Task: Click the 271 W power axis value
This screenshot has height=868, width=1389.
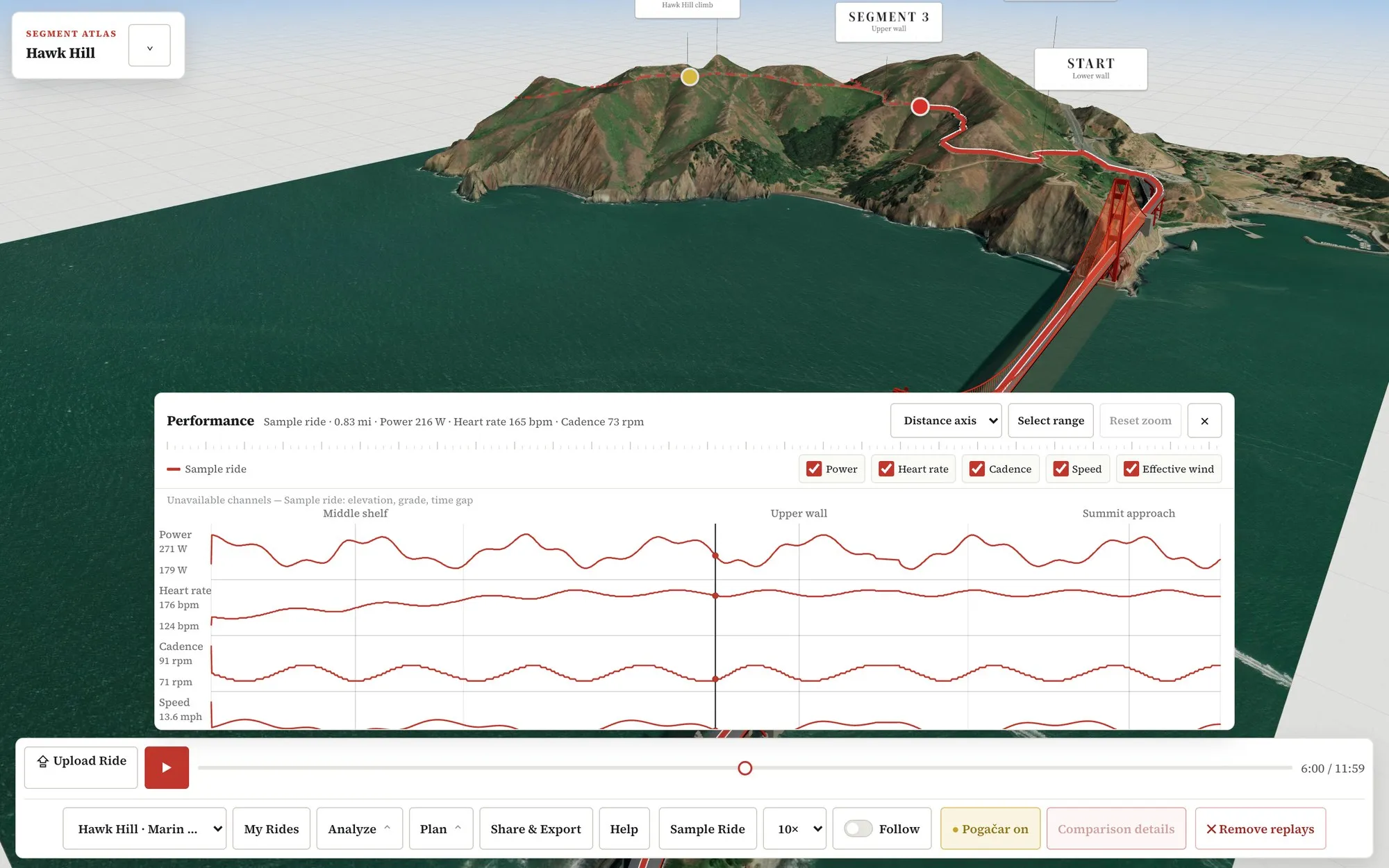Action: [173, 549]
